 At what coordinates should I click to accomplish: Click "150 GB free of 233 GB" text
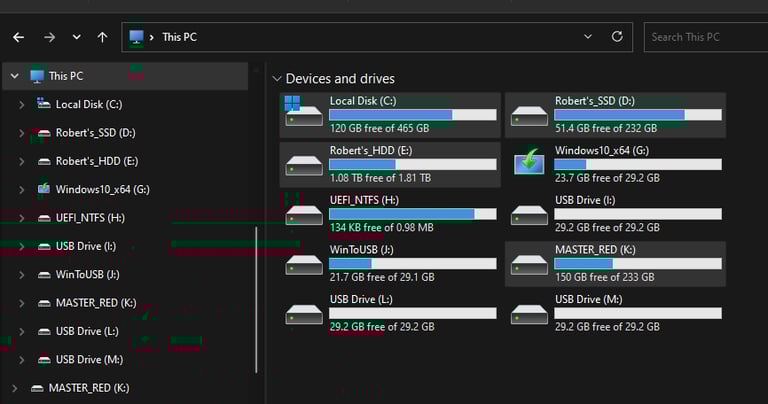[x=604, y=277]
